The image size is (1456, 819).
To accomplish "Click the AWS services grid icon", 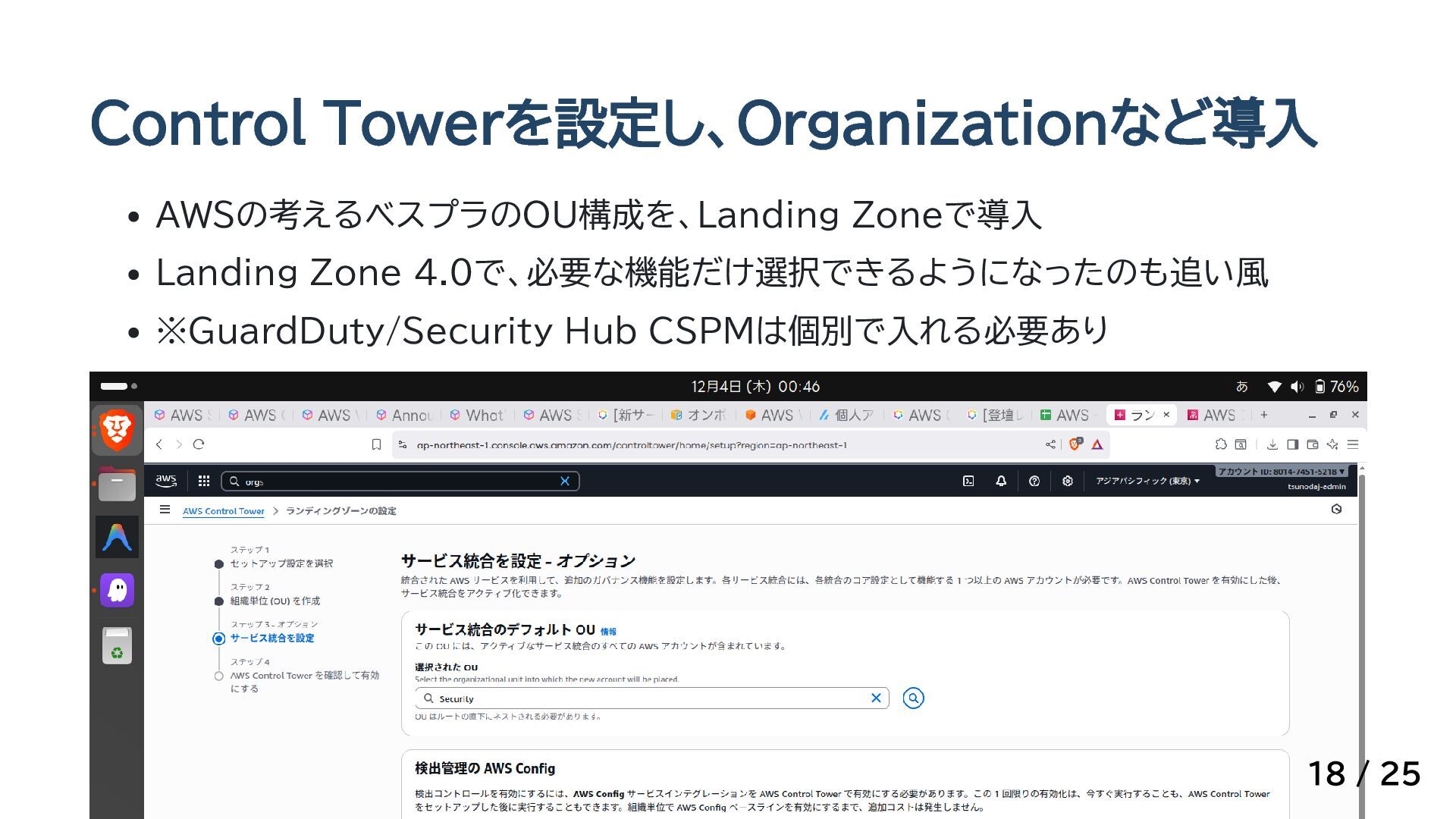I will pyautogui.click(x=203, y=481).
